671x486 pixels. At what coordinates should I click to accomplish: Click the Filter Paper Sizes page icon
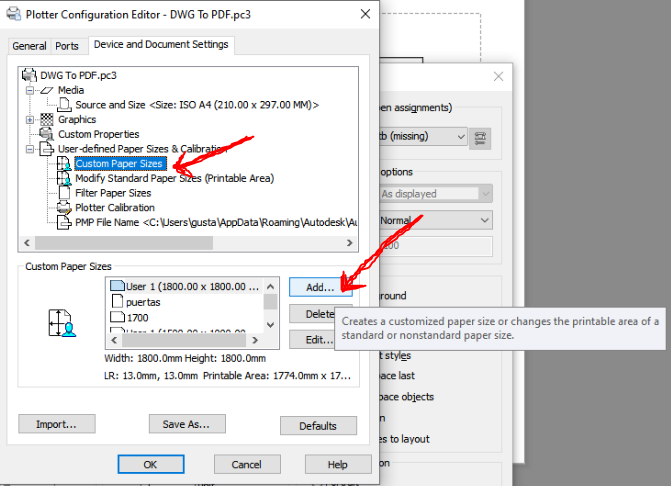[65, 193]
